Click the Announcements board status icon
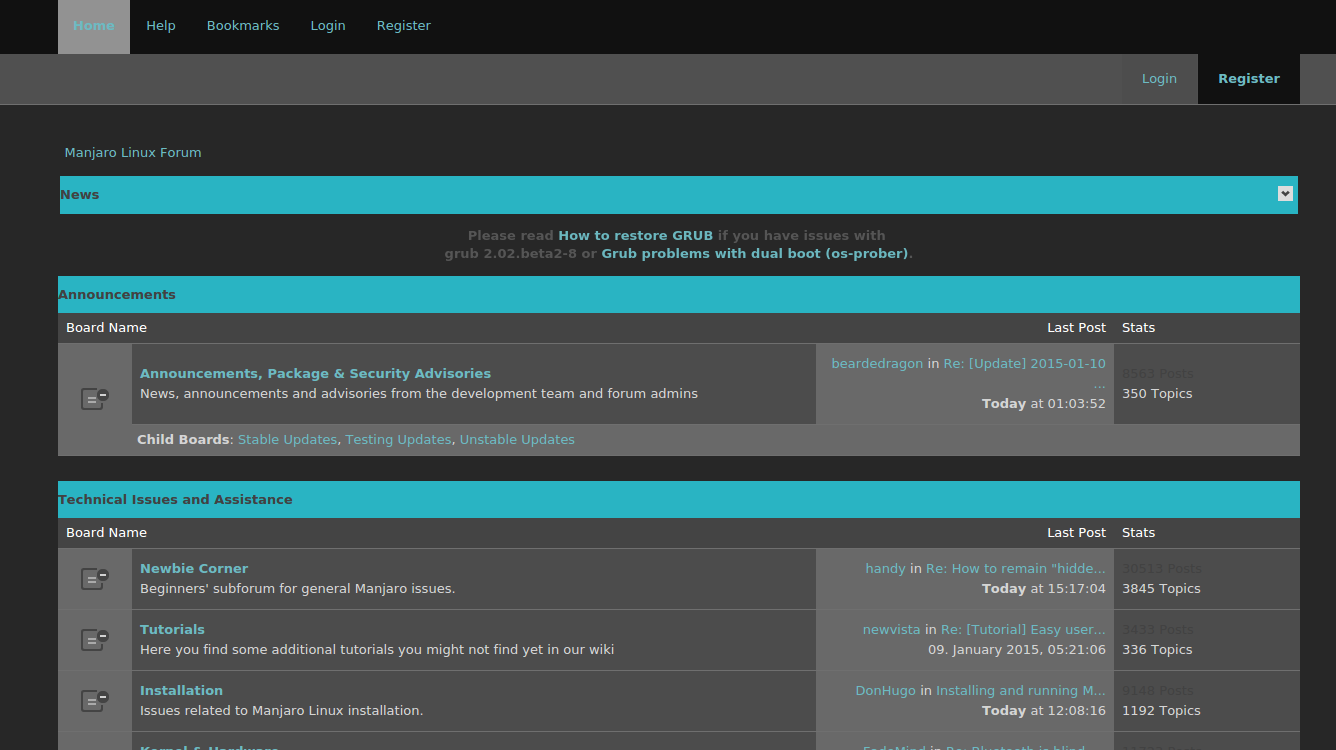Image resolution: width=1336 pixels, height=750 pixels. (94, 398)
